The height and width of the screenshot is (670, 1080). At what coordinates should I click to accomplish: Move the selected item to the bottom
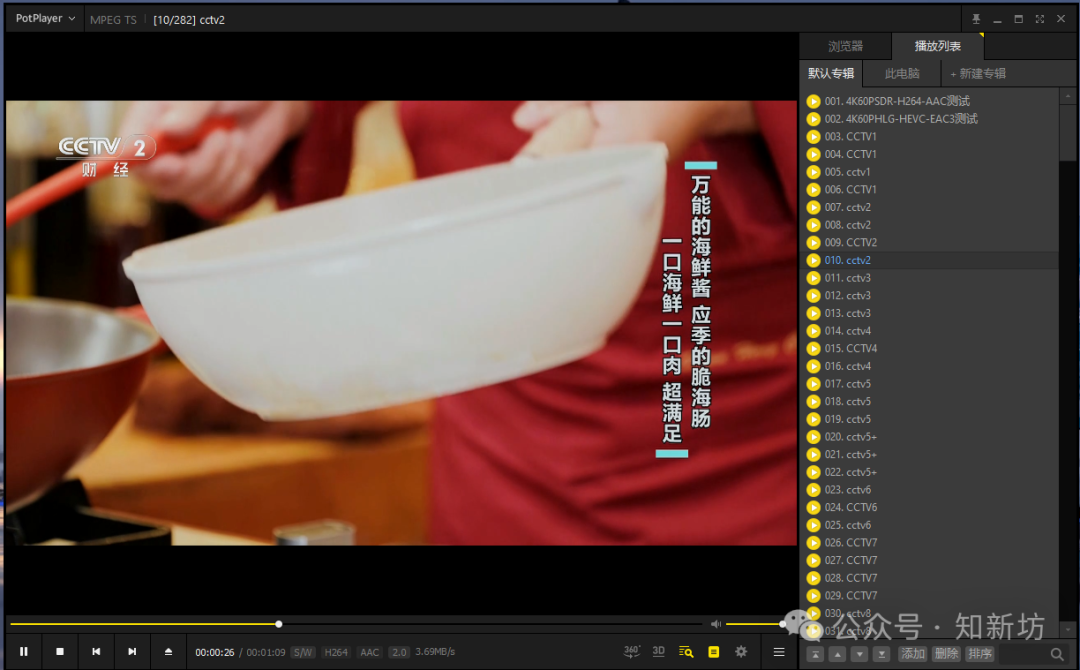(882, 654)
